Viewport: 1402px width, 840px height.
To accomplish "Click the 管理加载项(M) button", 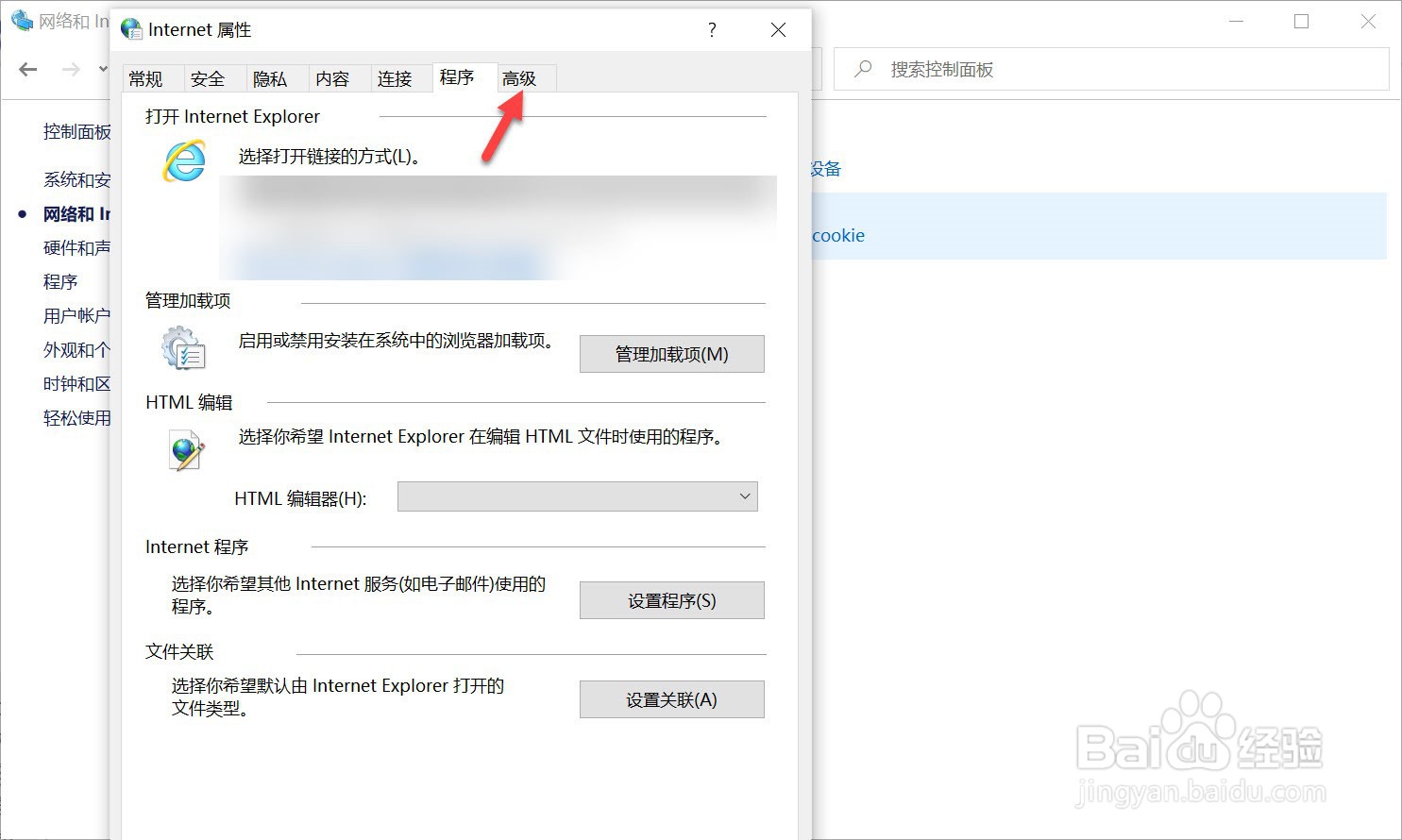I will pyautogui.click(x=672, y=354).
